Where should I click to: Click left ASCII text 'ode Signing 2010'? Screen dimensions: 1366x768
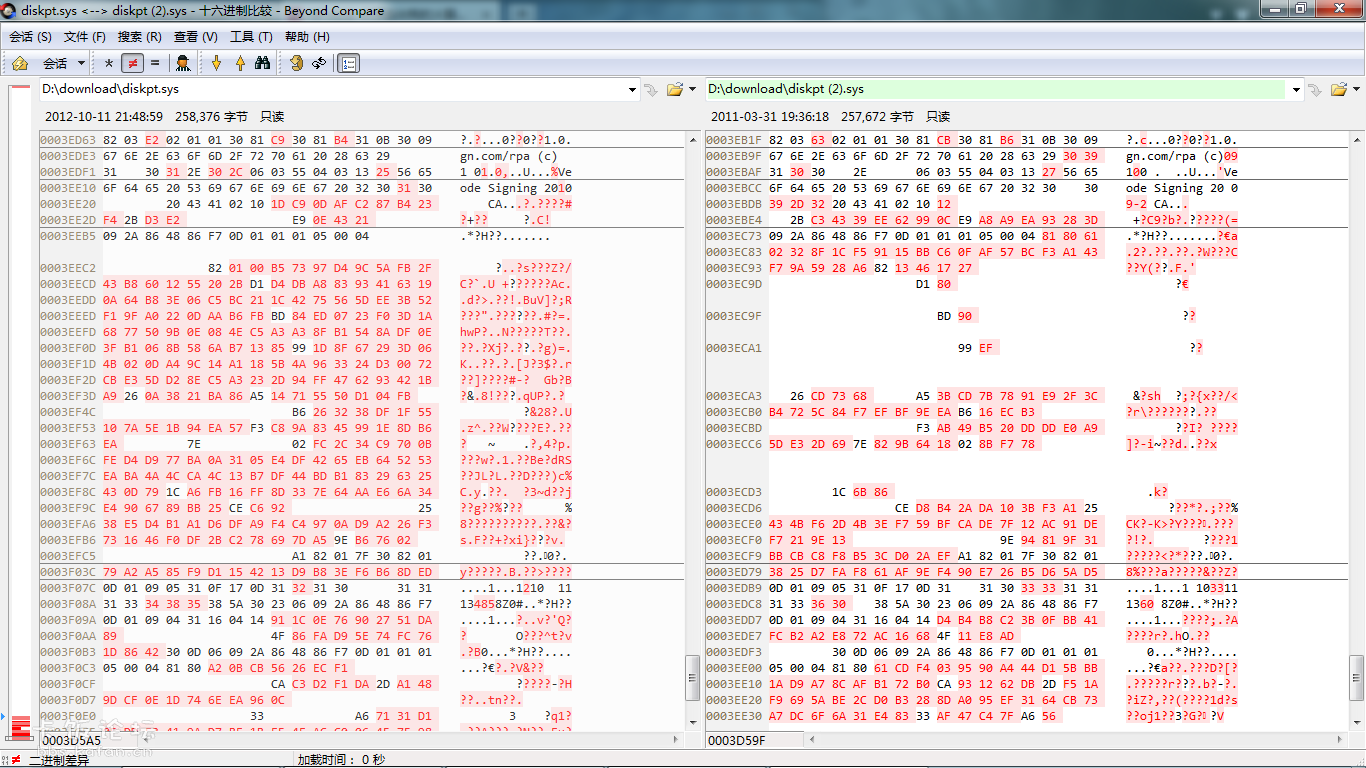click(516, 188)
